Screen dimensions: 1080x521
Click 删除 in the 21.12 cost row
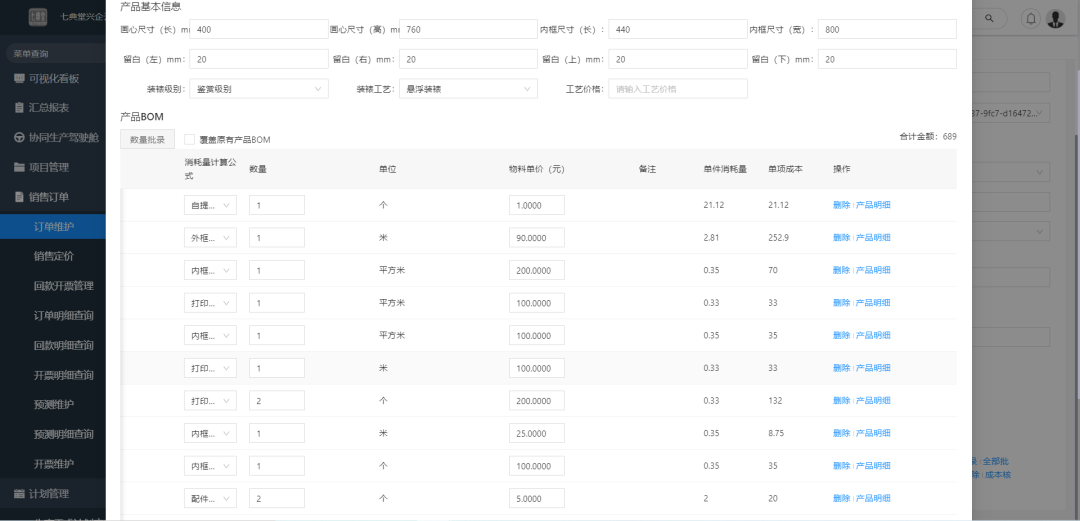tap(841, 205)
